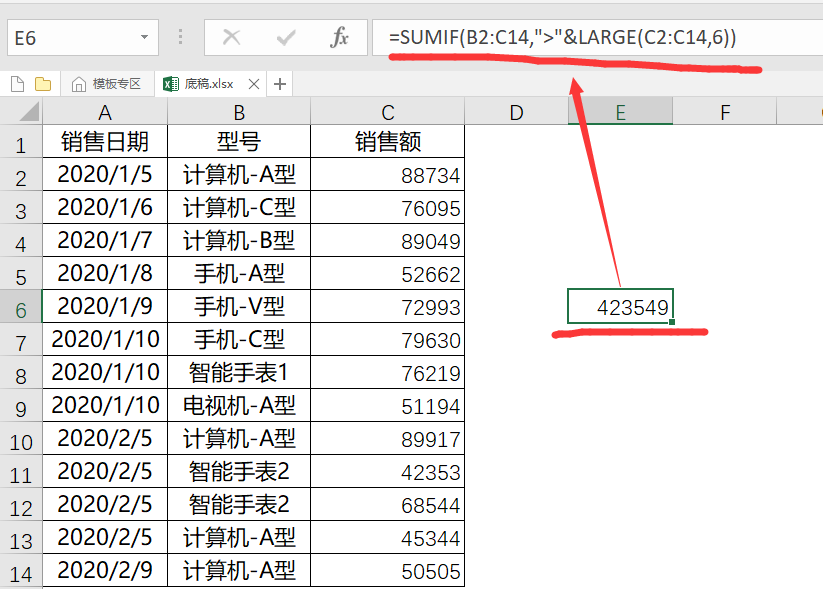The height and width of the screenshot is (589, 823).
Task: Switch to the 模板专区 tab
Action: tap(106, 84)
